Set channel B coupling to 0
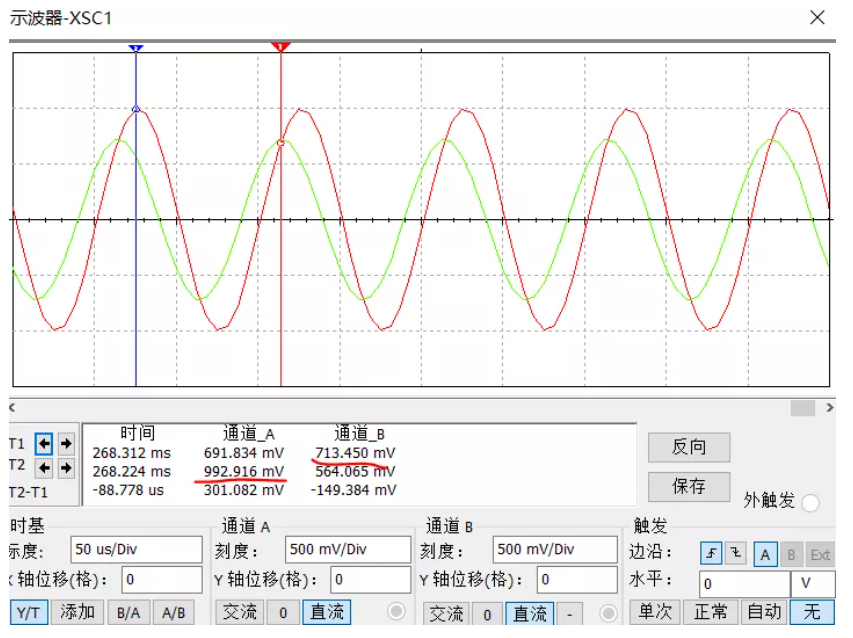Image resolution: width=853 pixels, height=638 pixels. [487, 615]
